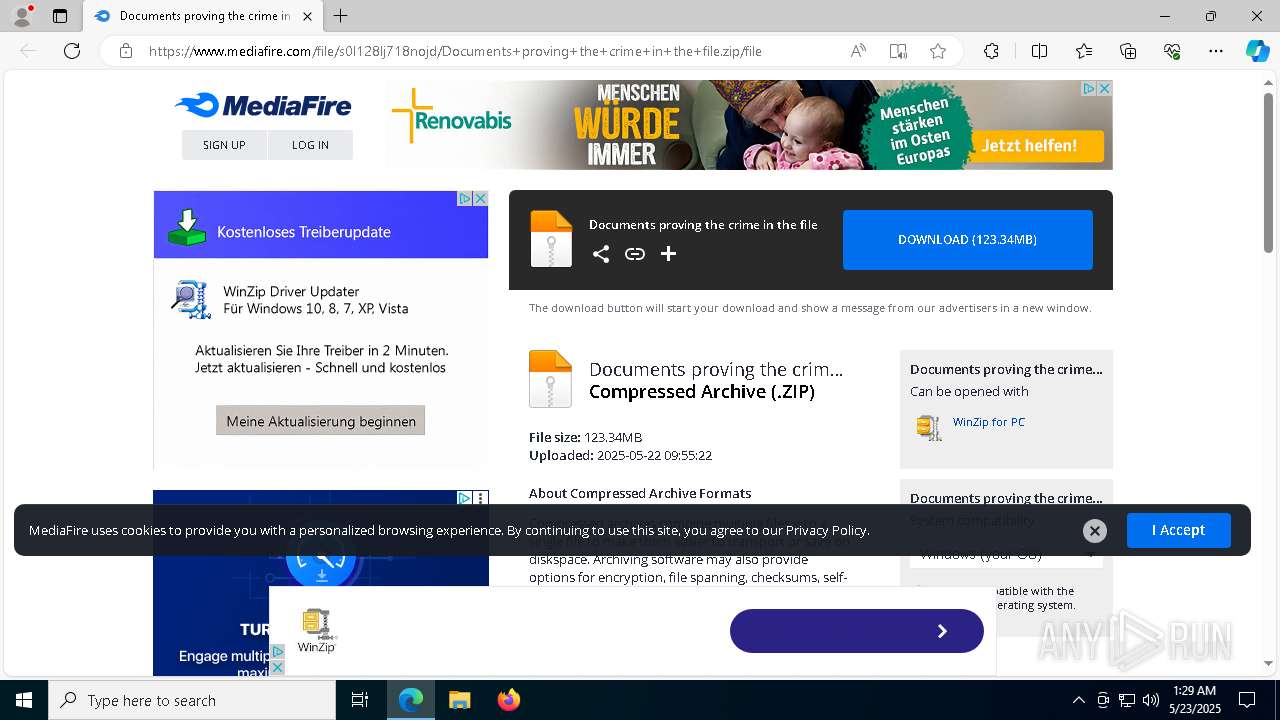Viewport: 1280px width, 720px height.
Task: Close the bottom overlay ad
Action: [278, 667]
